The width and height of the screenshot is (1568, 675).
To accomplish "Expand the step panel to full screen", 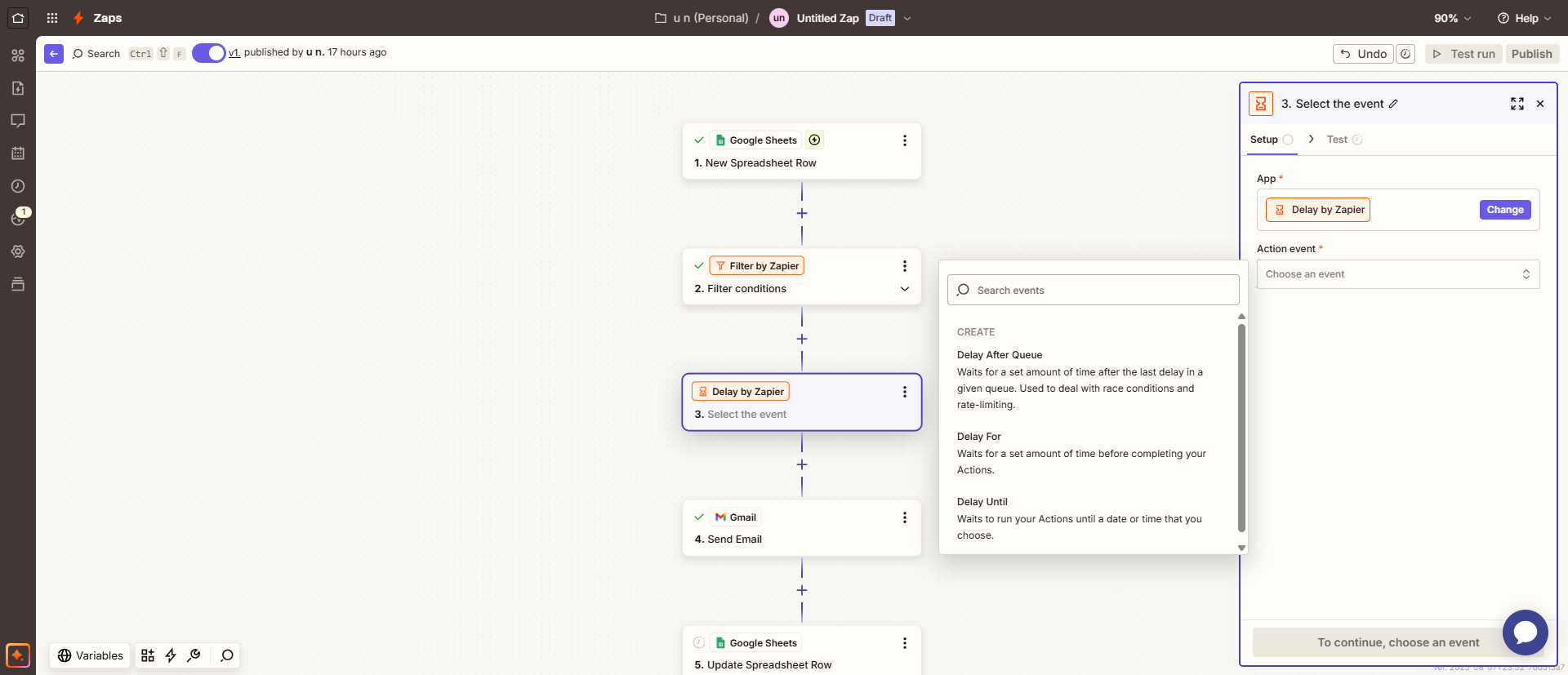I will point(1517,104).
